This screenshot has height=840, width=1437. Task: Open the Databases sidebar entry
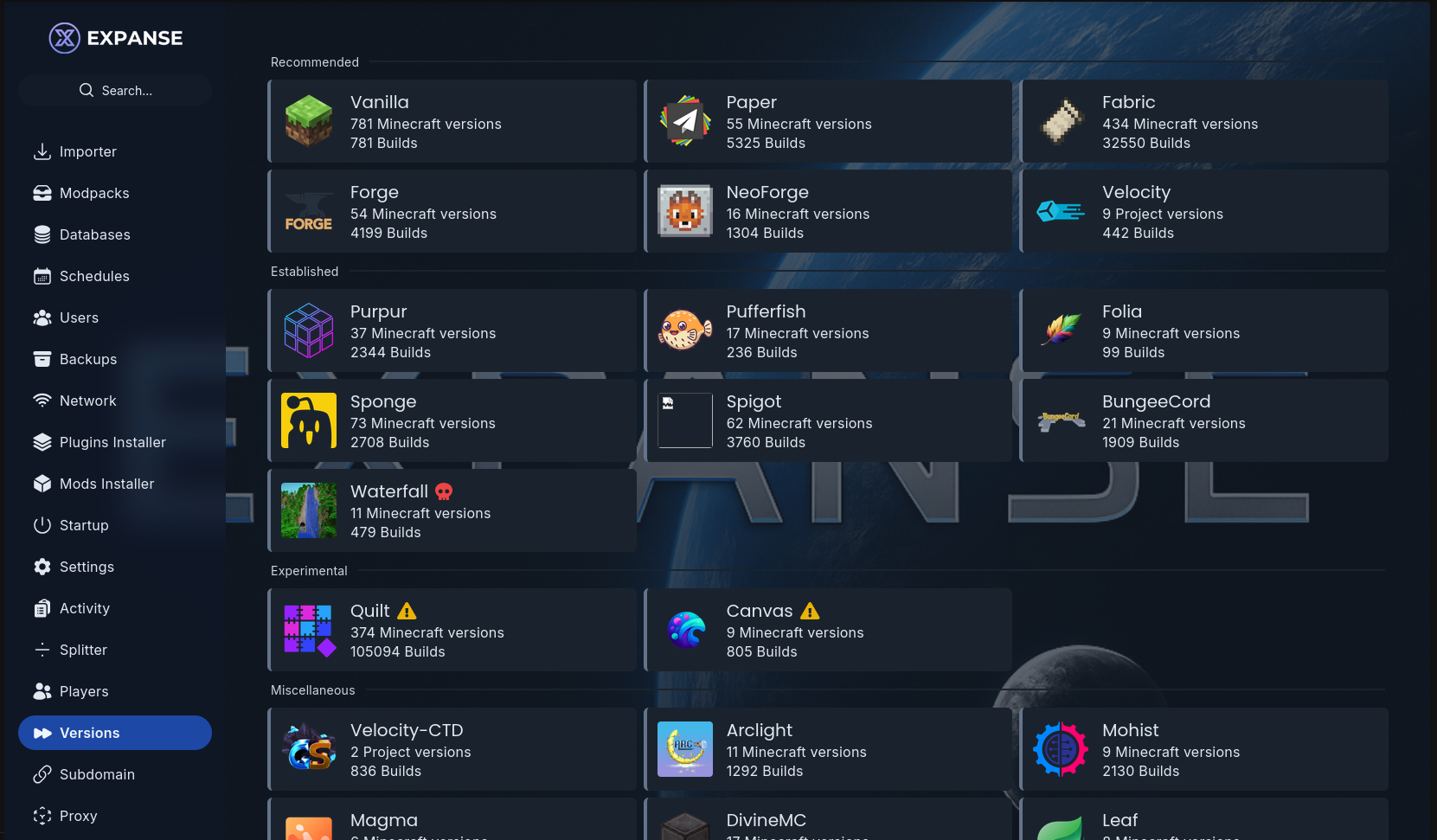coord(95,234)
